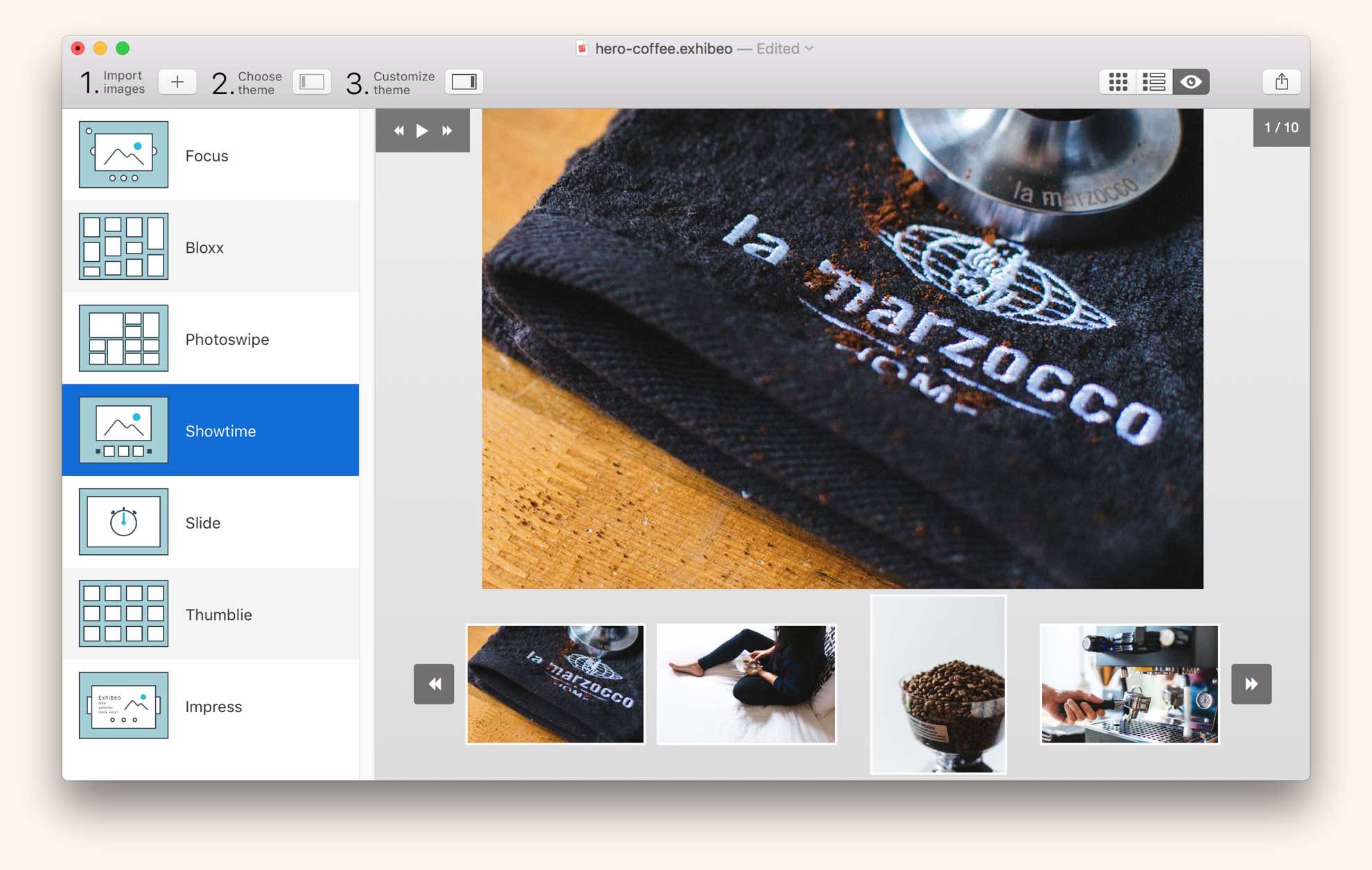
Task: Toggle the eye preview mode
Action: (x=1190, y=82)
